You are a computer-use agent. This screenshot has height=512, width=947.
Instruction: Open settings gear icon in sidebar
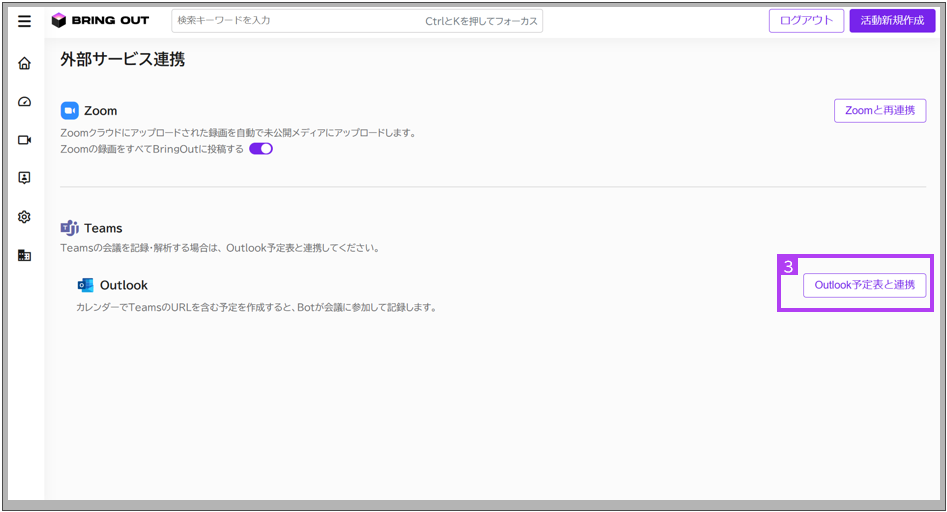[24, 217]
